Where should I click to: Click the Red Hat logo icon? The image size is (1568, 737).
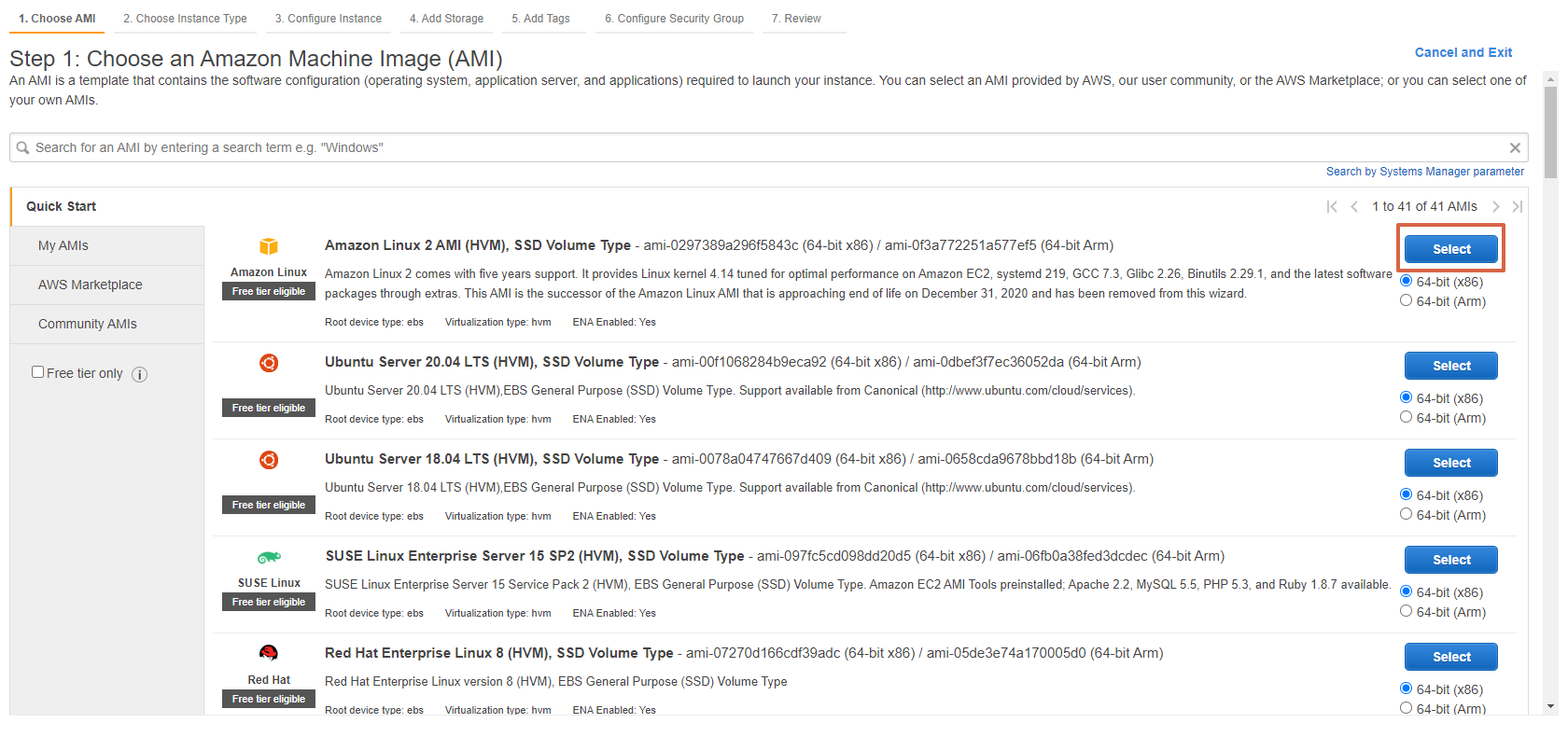tap(269, 652)
